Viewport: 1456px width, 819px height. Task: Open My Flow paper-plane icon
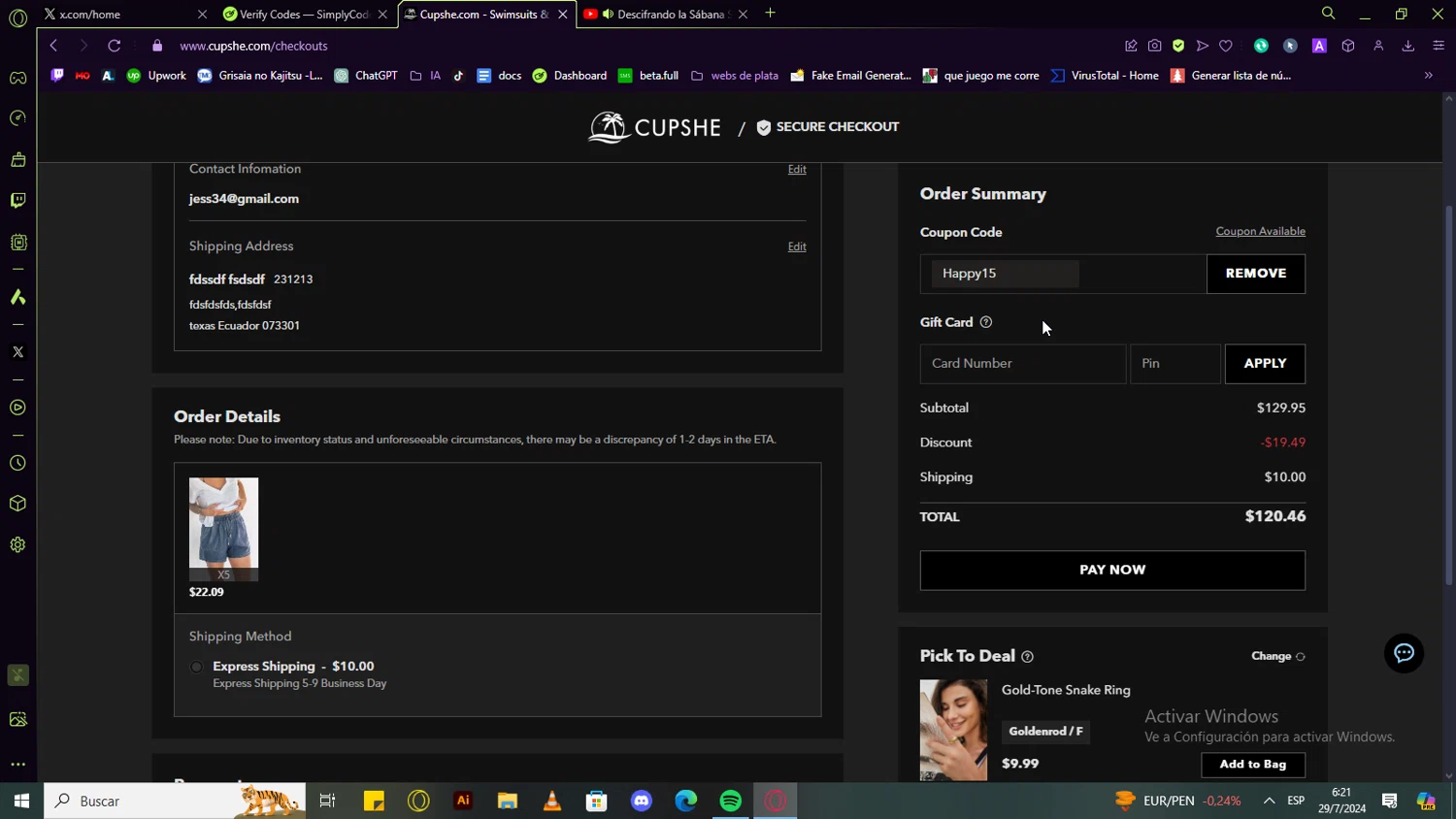pos(1203,46)
